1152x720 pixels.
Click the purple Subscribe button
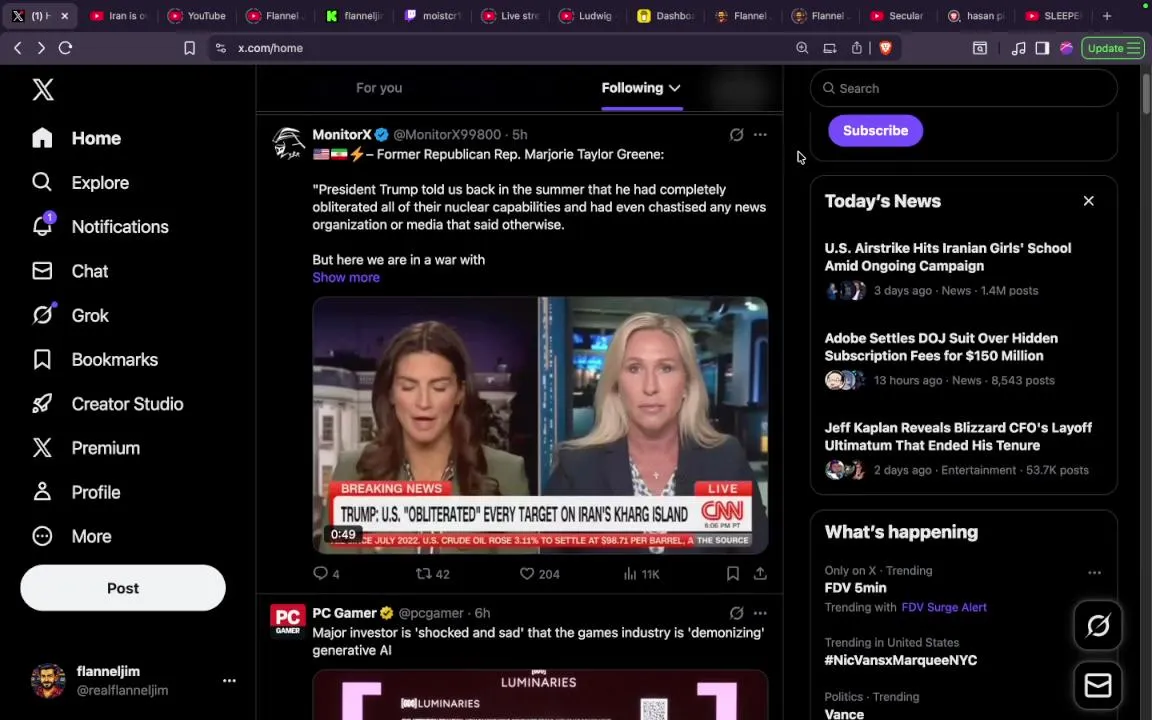coord(875,130)
